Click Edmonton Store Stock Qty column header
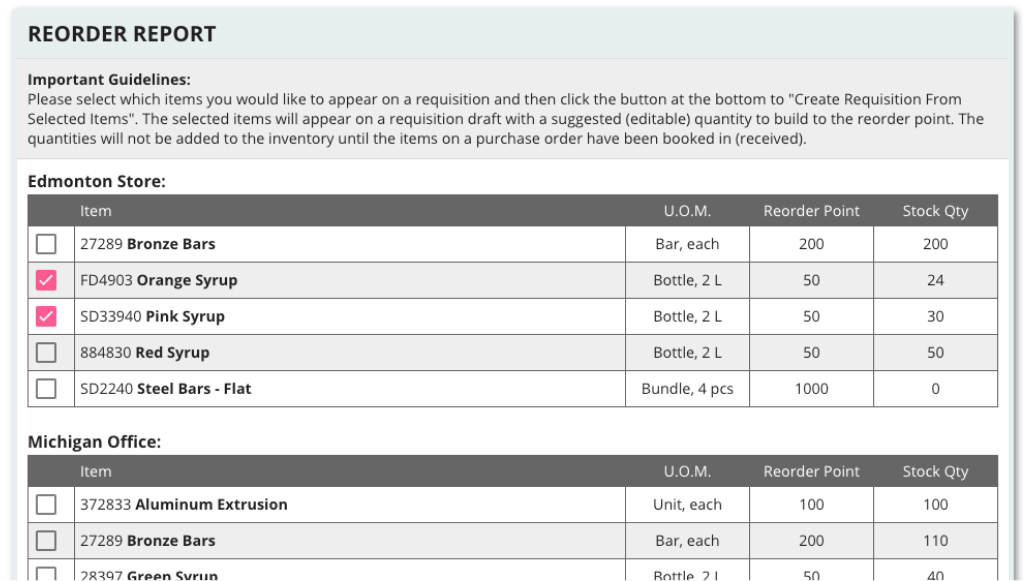 tap(936, 211)
